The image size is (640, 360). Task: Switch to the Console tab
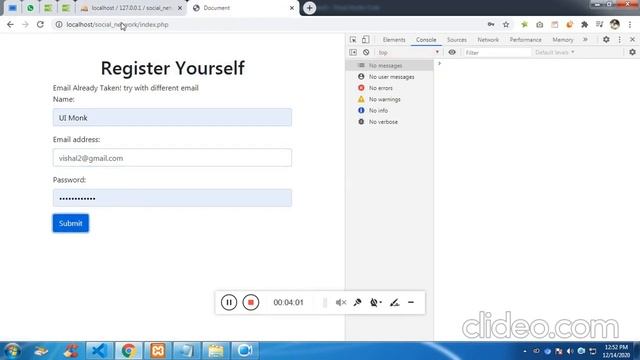tap(426, 40)
